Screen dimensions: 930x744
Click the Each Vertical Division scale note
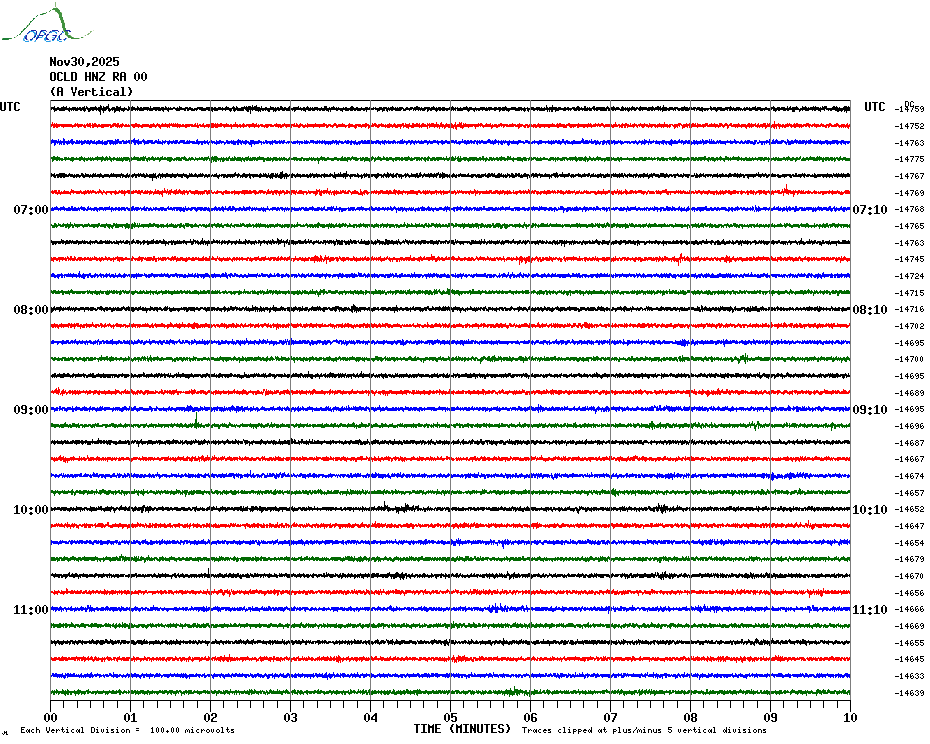(x=128, y=730)
